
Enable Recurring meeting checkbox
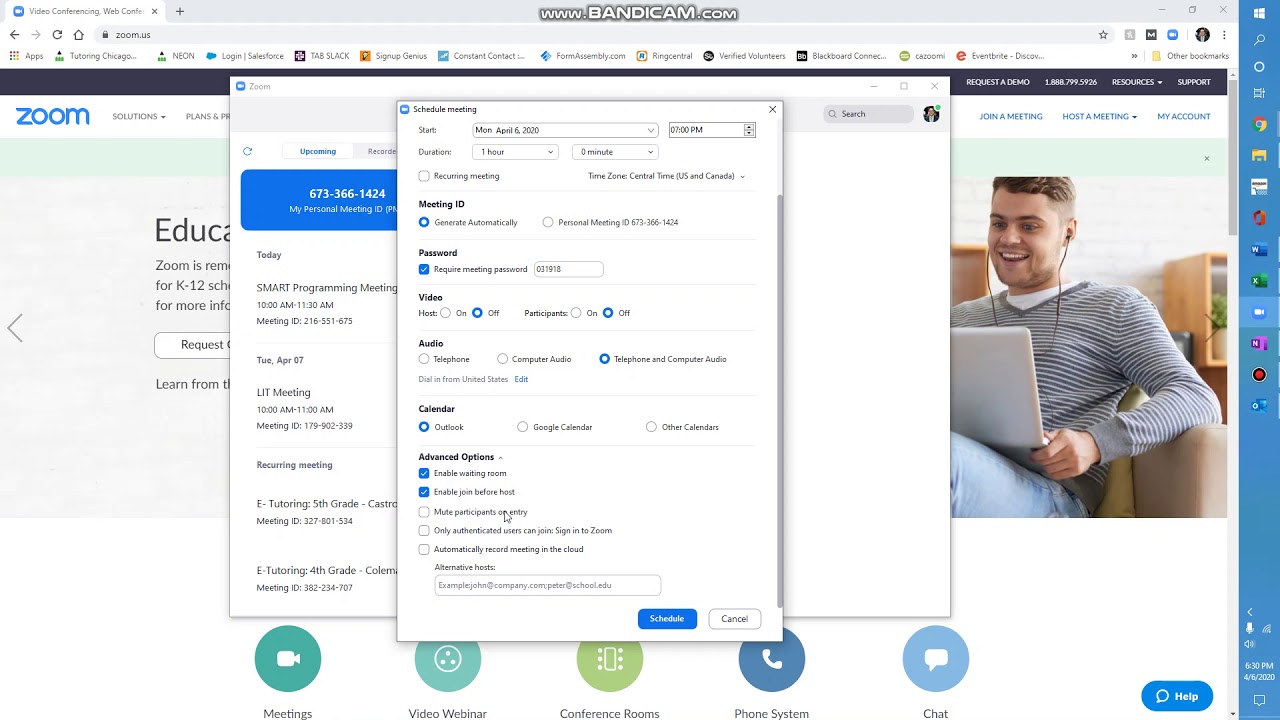424,176
